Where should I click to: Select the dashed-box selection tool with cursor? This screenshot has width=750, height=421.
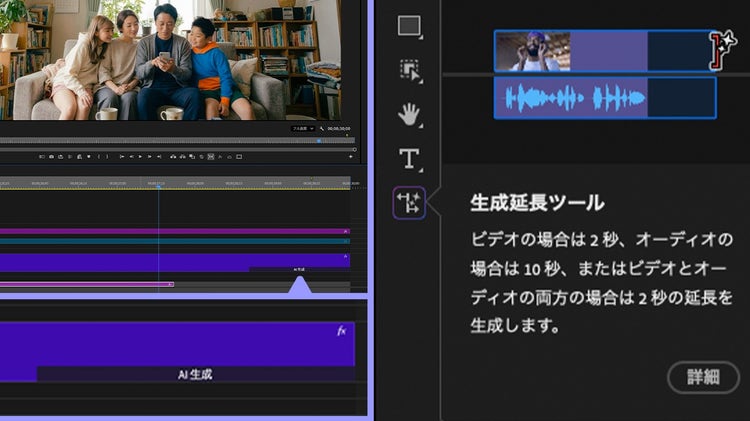(410, 71)
